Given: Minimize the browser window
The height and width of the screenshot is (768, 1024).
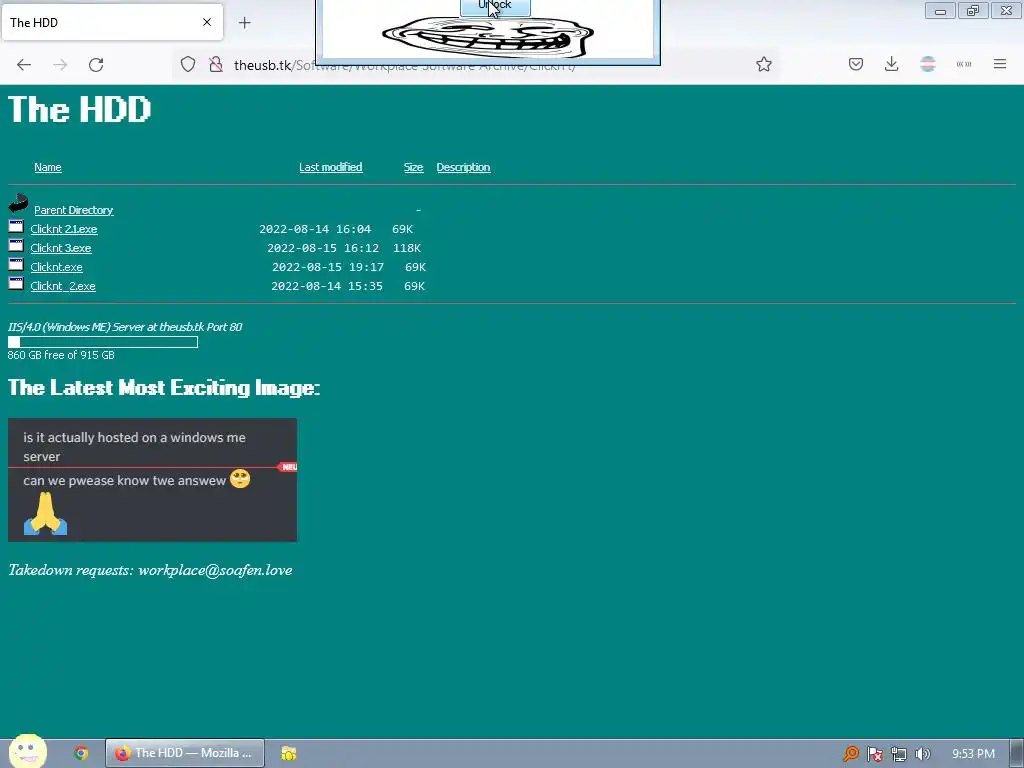Looking at the screenshot, I should pyautogui.click(x=940, y=10).
